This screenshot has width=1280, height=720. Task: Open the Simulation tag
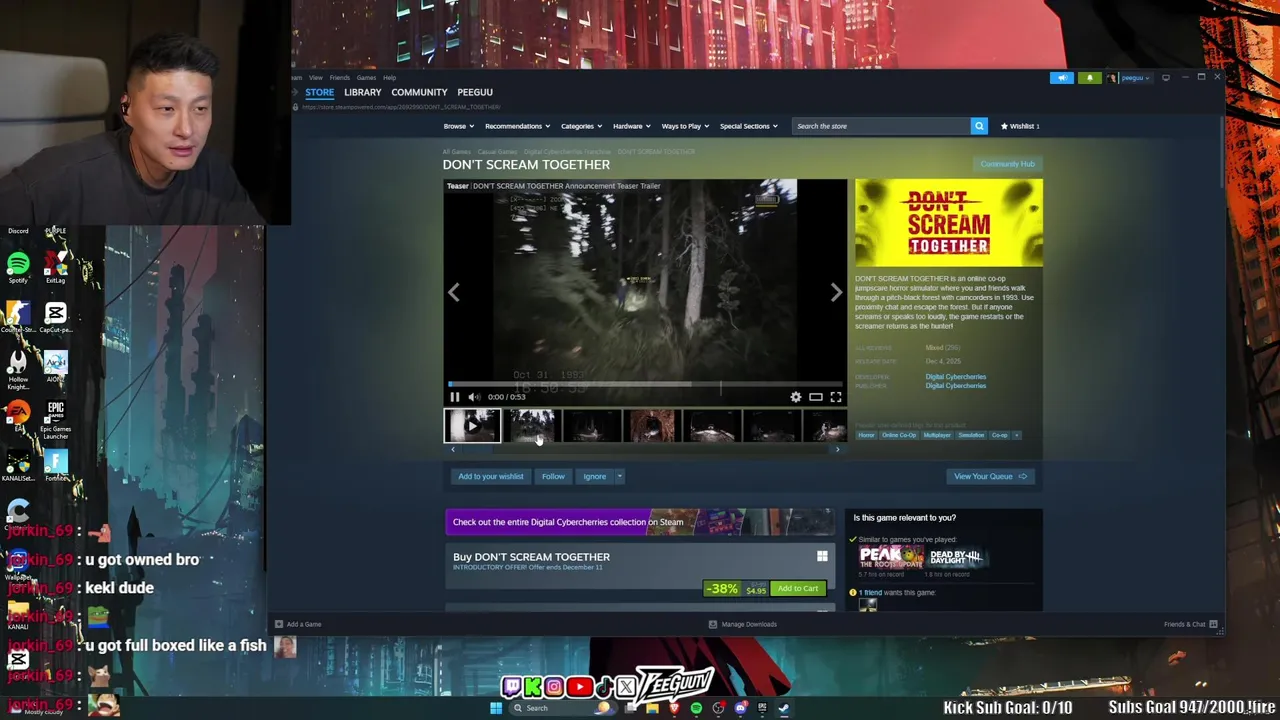tap(971, 435)
